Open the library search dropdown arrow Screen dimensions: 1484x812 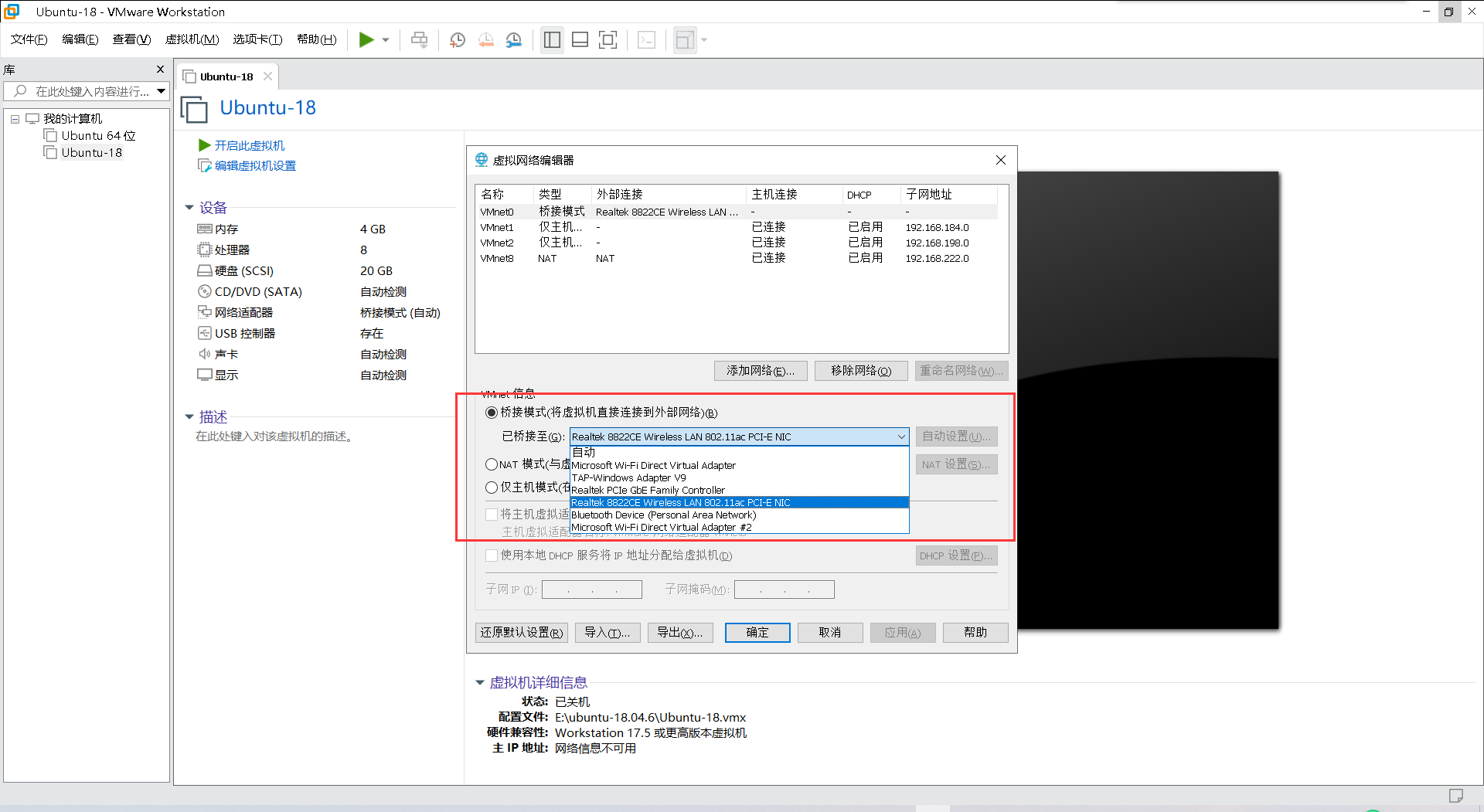click(x=161, y=91)
